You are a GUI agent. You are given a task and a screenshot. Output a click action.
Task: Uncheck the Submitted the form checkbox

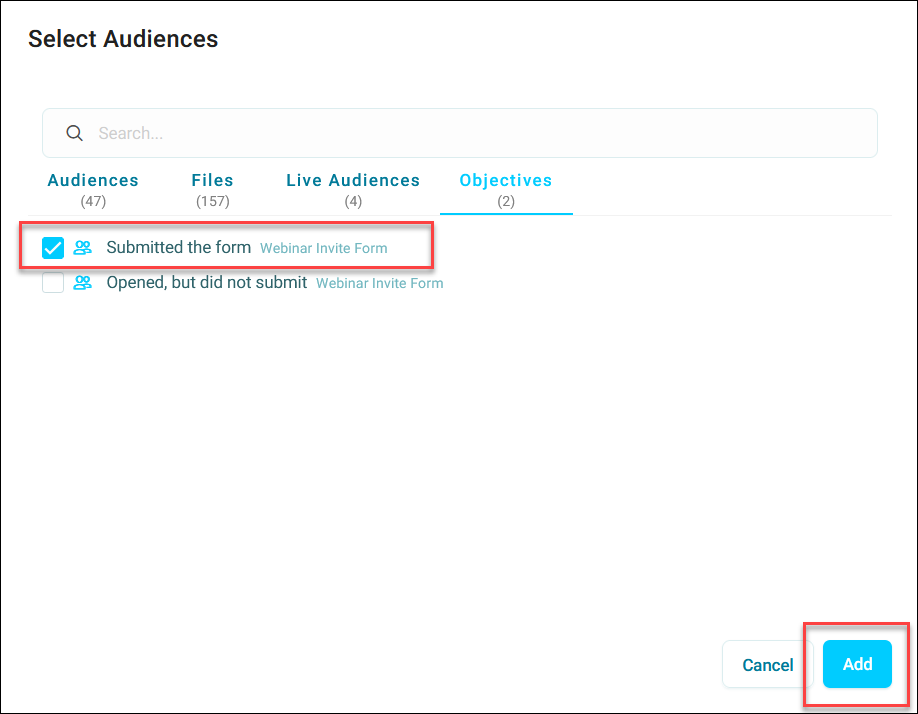tap(53, 248)
